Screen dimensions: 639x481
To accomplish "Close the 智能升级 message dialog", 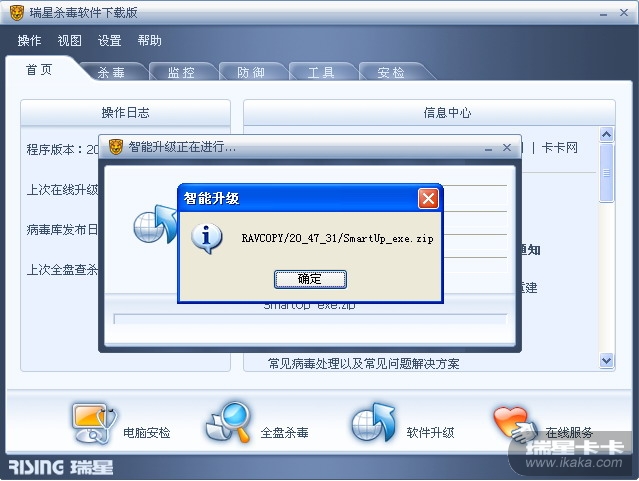I will (428, 199).
